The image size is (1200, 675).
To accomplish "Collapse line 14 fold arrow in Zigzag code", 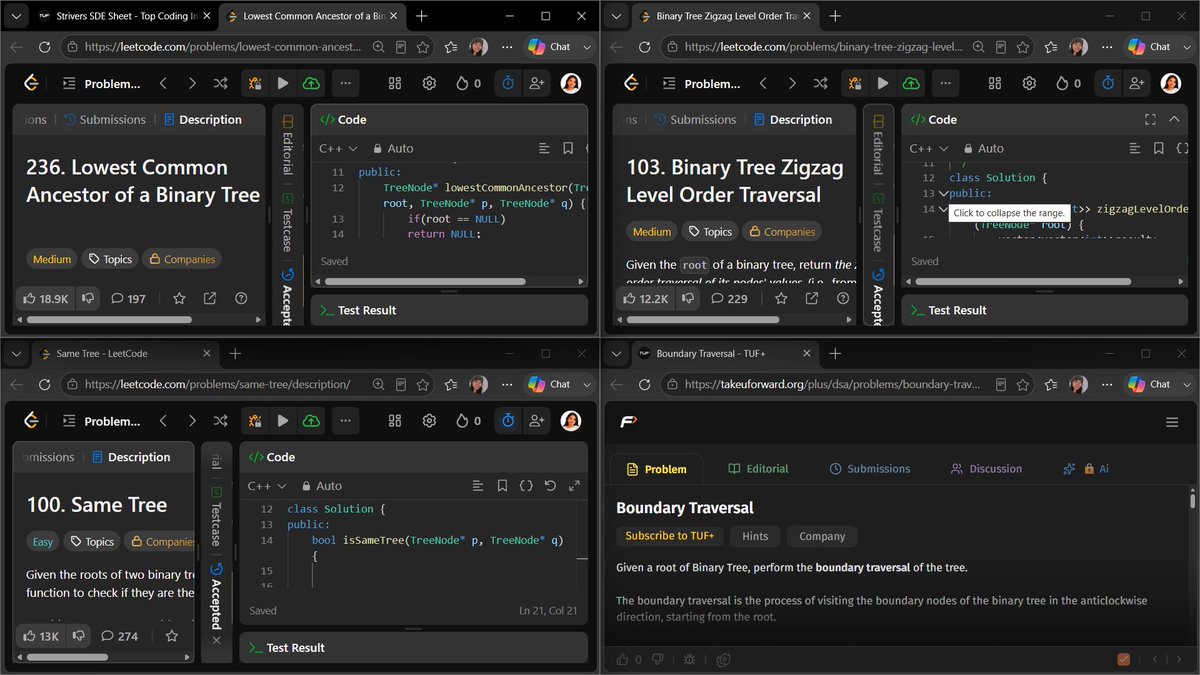I will (x=943, y=209).
